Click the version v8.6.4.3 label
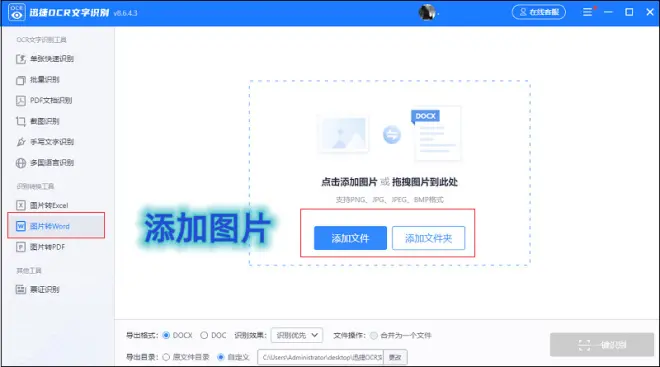 coord(125,13)
